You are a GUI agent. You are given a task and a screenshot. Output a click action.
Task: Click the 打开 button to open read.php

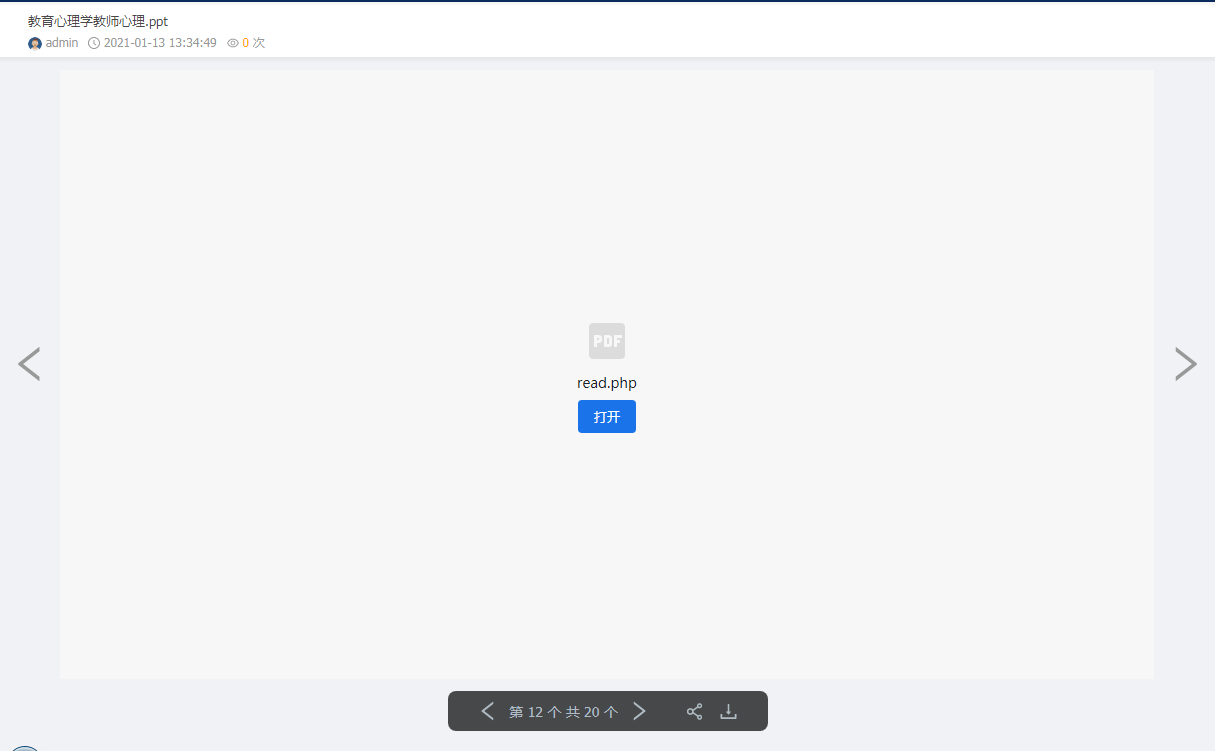606,416
